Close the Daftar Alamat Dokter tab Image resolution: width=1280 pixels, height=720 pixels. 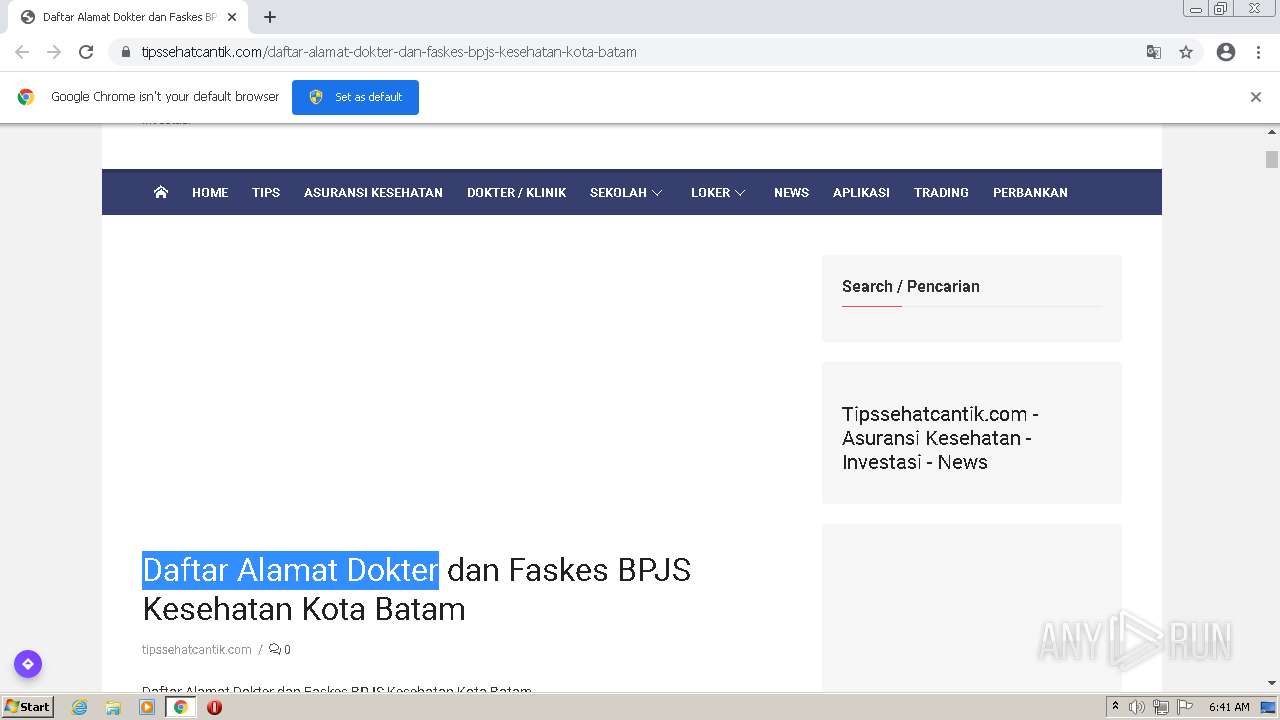click(x=232, y=17)
